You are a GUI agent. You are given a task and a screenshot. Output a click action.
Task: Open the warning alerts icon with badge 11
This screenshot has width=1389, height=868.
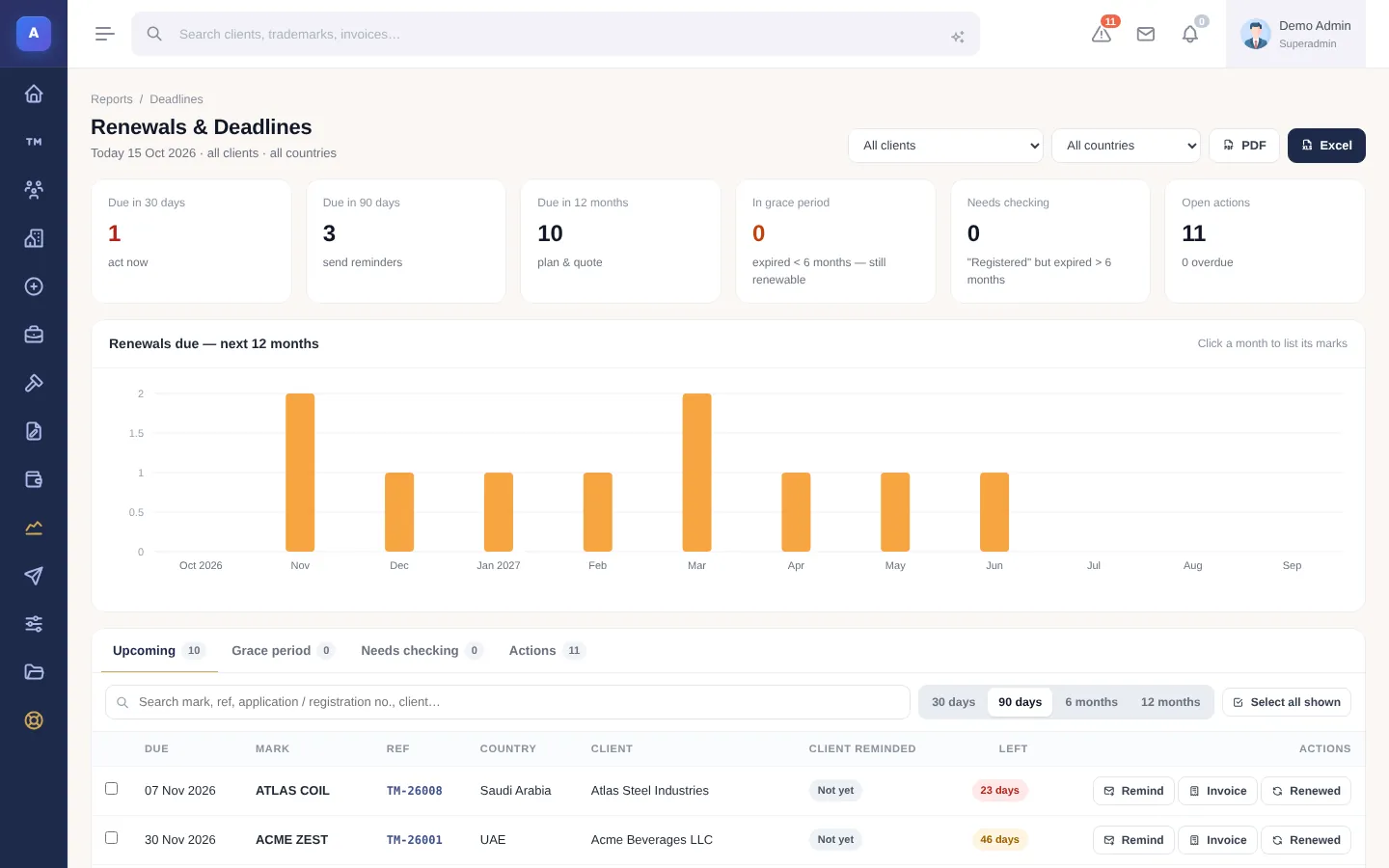click(x=1102, y=34)
